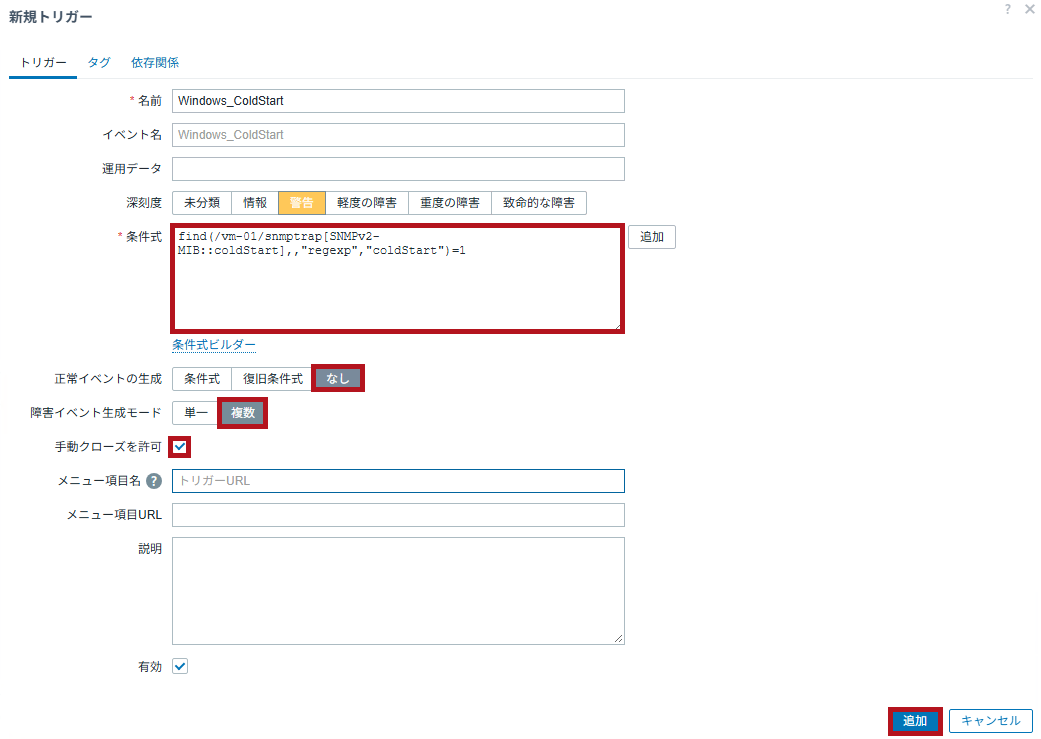Edit the 名前 field Windows_ColdStart

click(398, 101)
